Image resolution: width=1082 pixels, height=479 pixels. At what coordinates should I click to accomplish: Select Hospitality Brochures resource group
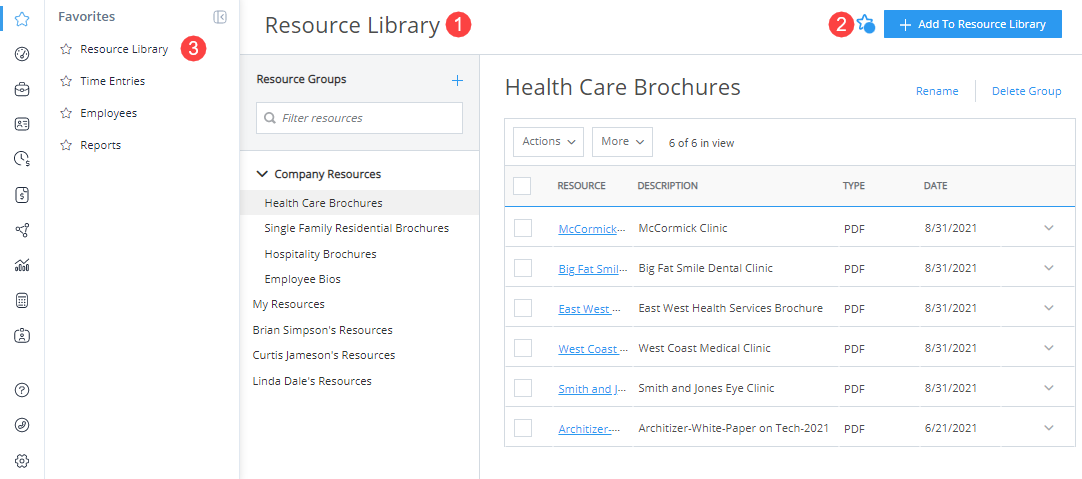320,254
